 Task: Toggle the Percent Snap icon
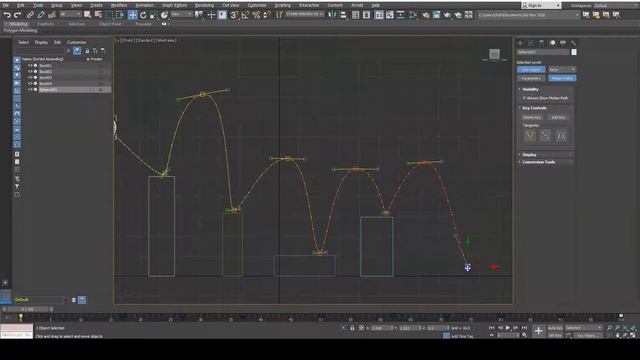pyautogui.click(x=256, y=15)
